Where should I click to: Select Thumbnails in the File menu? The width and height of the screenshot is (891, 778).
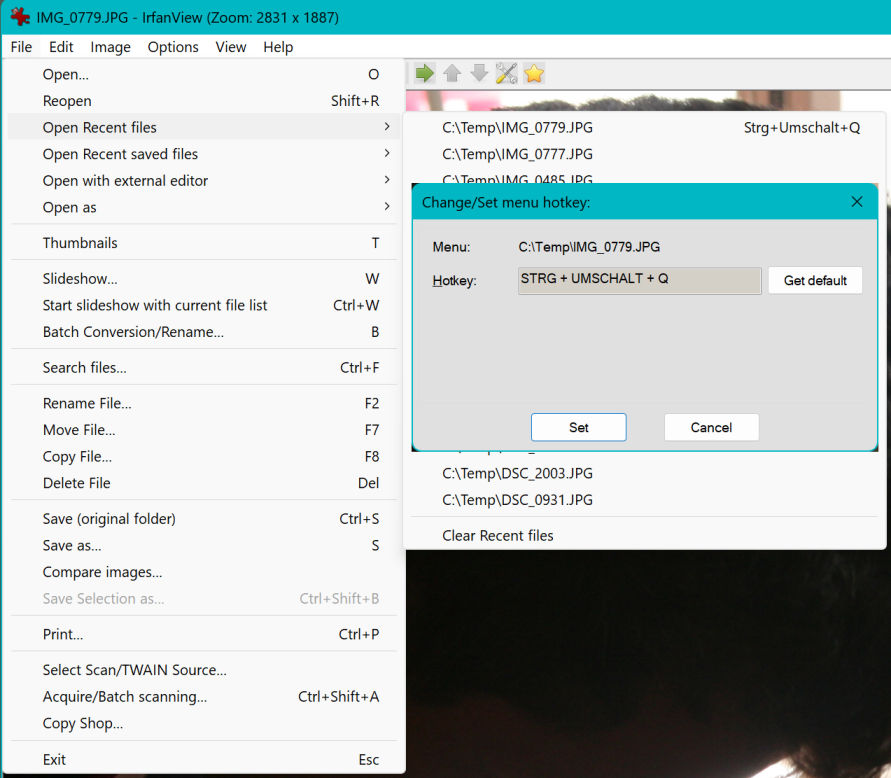click(x=80, y=243)
